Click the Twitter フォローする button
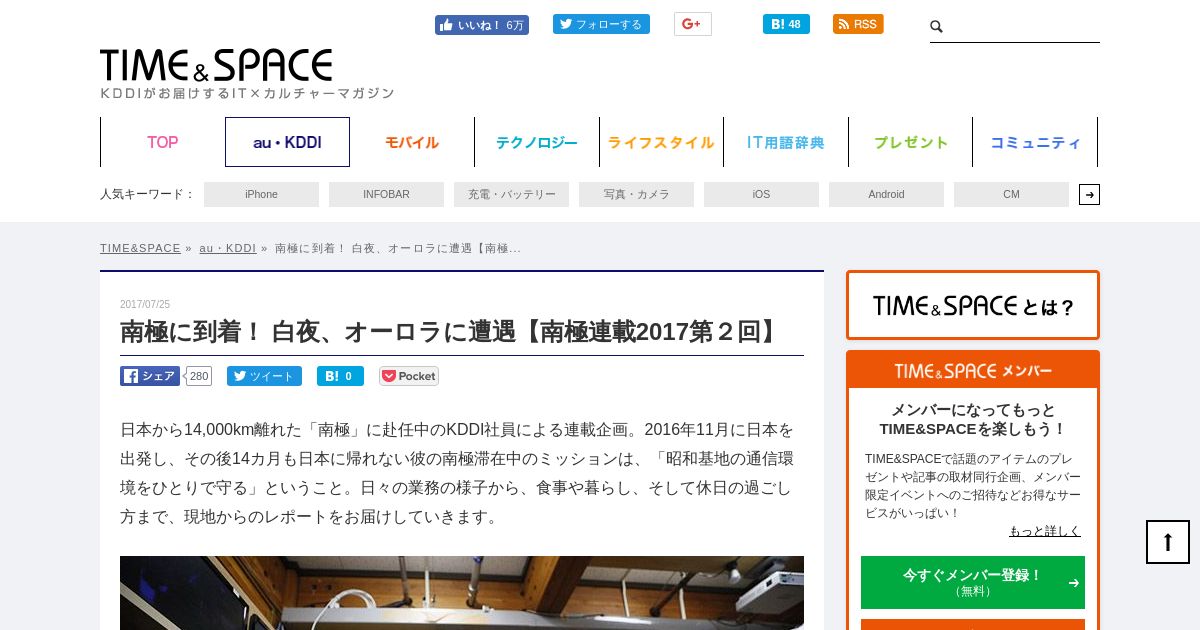Viewport: 1200px width, 630px height. pyautogui.click(x=601, y=24)
